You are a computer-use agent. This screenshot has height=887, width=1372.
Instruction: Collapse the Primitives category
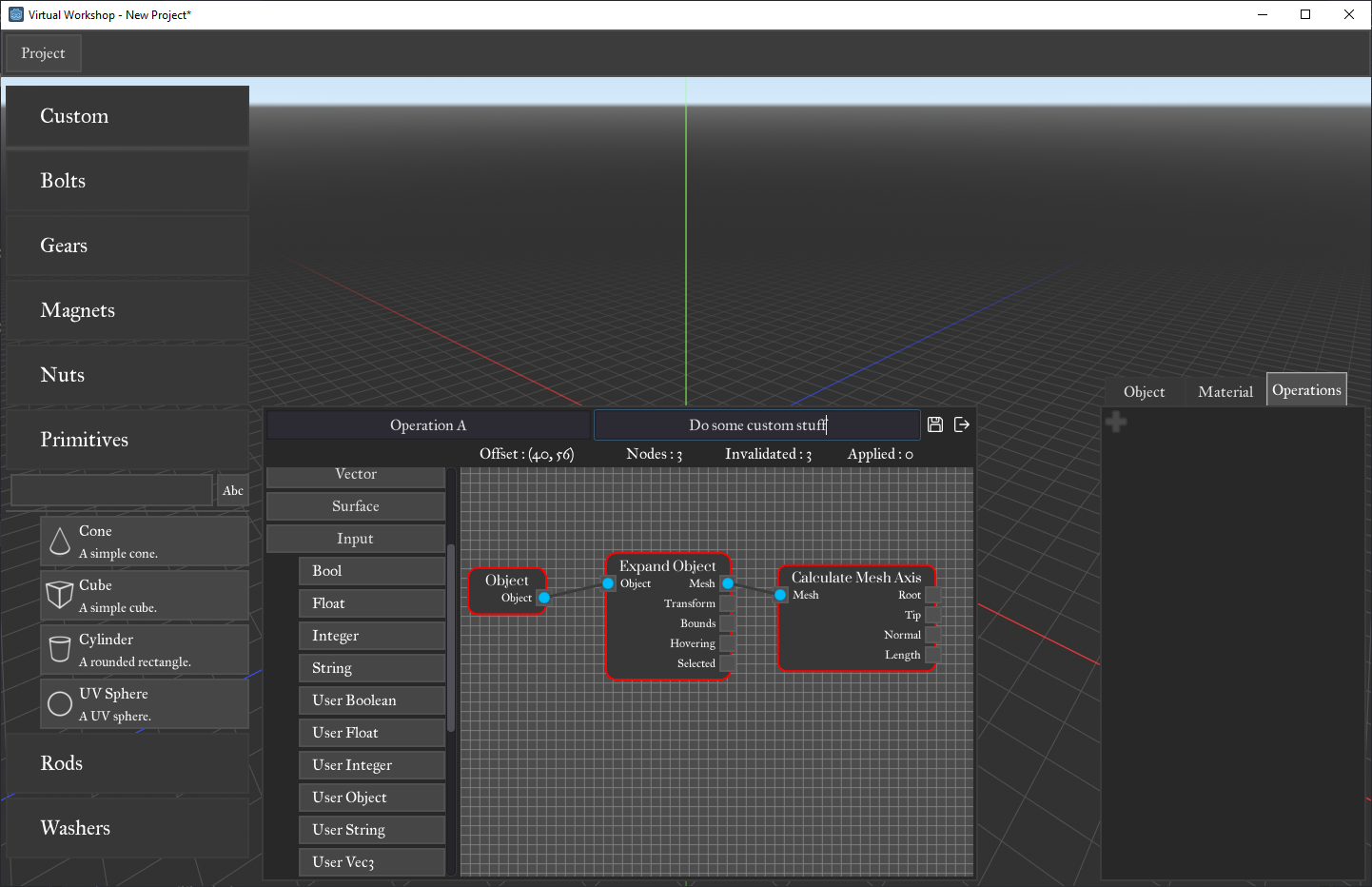coord(127,440)
